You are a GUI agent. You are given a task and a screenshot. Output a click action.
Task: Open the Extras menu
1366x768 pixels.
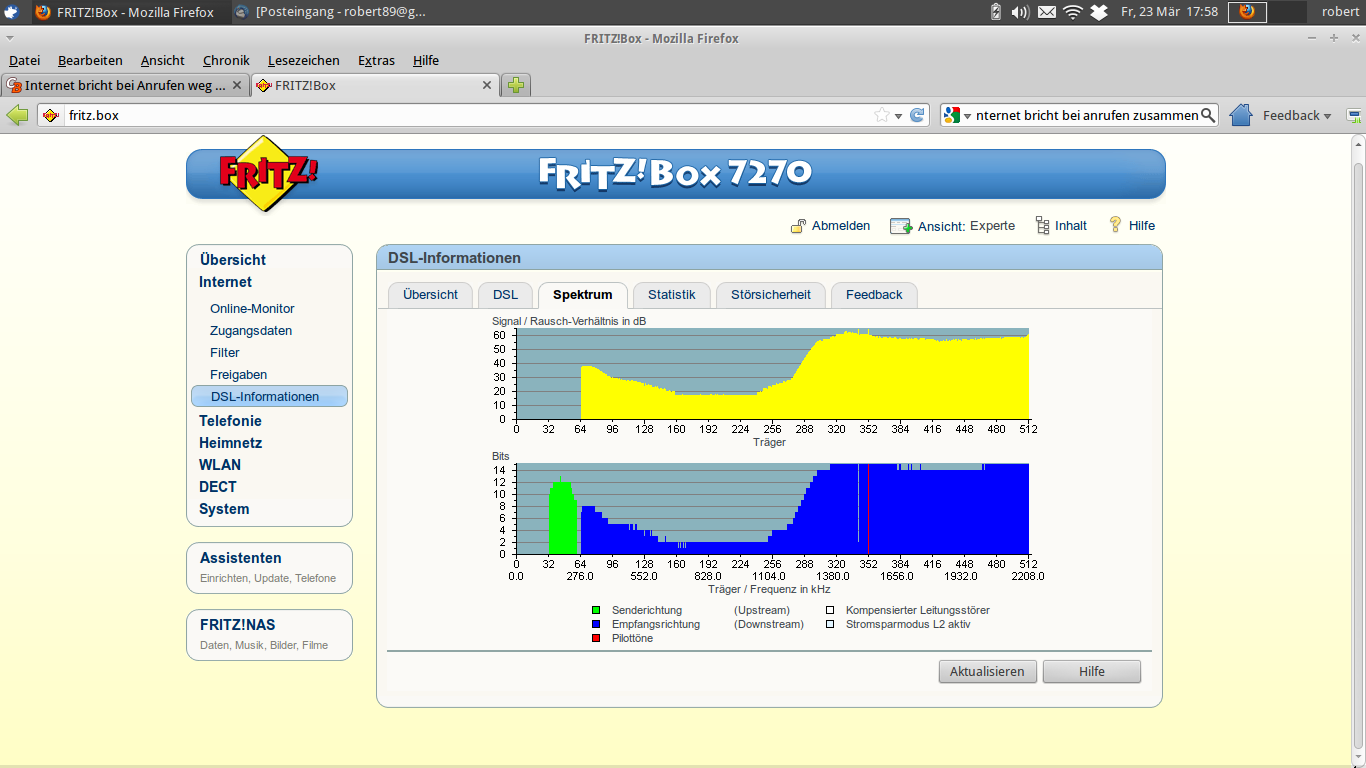pyautogui.click(x=376, y=60)
